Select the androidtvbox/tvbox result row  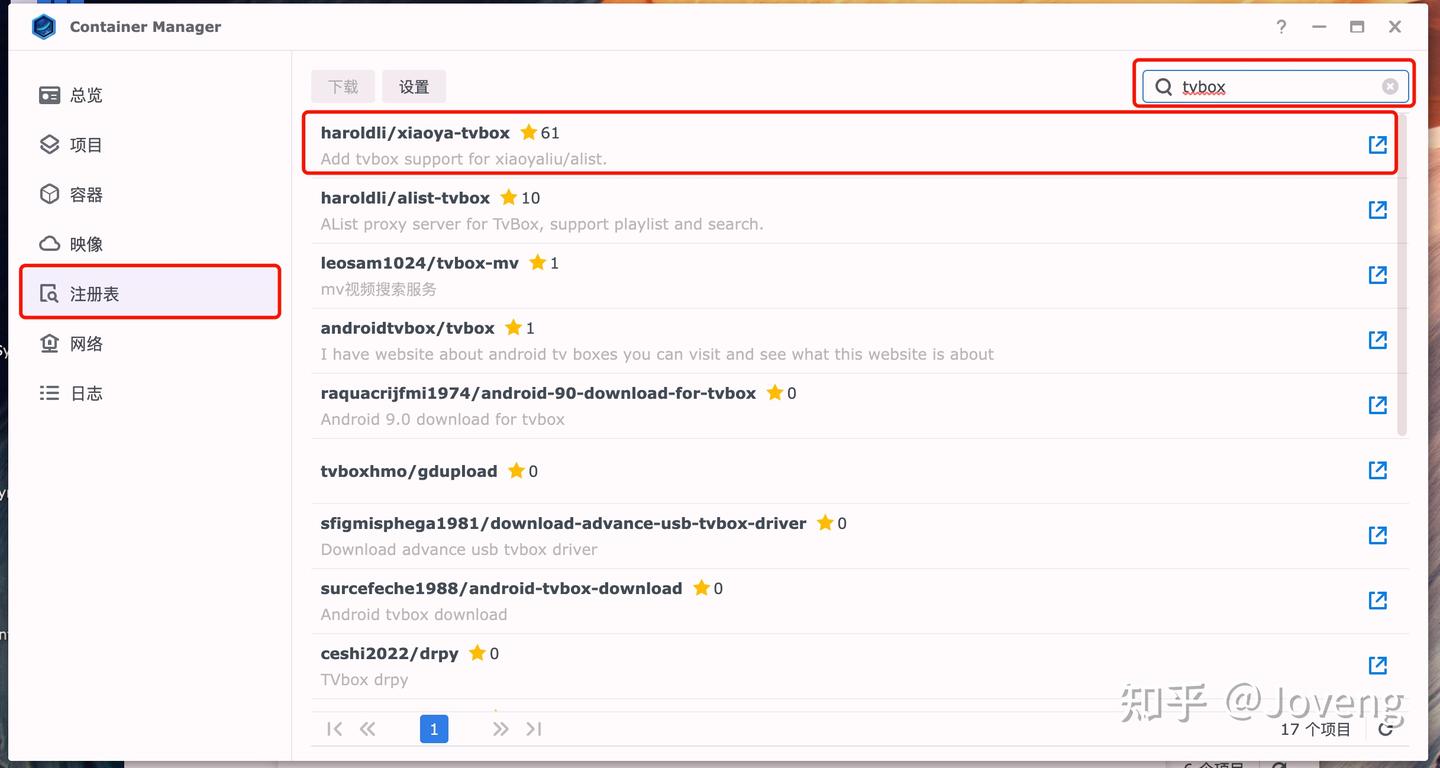(850, 340)
